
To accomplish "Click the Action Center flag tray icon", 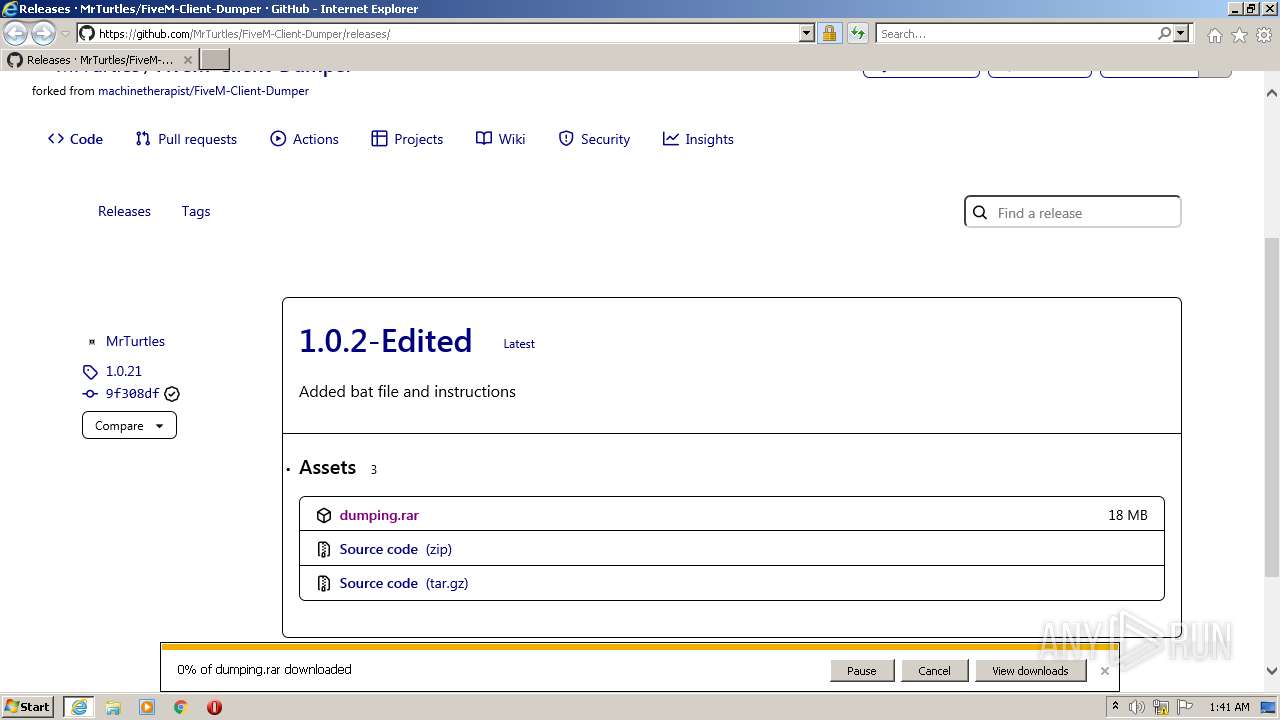I will (x=1186, y=707).
